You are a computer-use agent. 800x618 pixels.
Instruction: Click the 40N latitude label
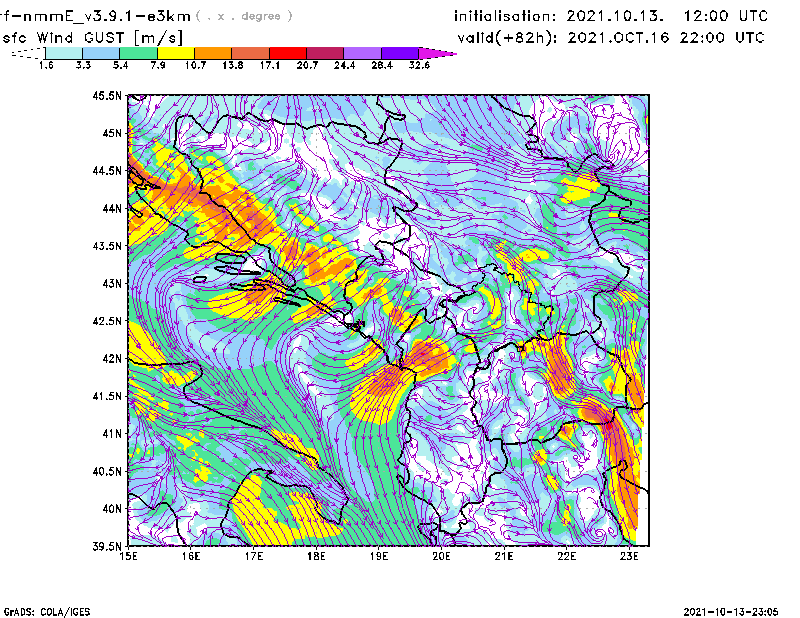pos(112,509)
